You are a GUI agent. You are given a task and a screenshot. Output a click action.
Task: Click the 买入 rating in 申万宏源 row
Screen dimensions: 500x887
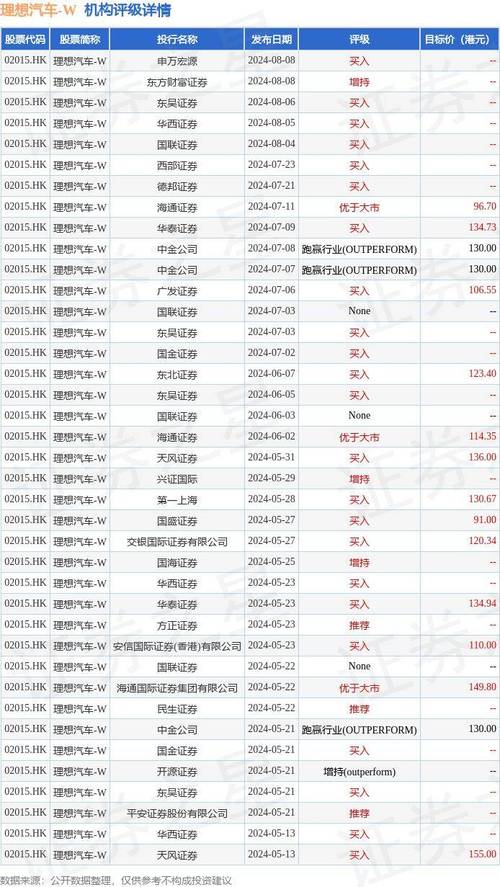click(359, 61)
